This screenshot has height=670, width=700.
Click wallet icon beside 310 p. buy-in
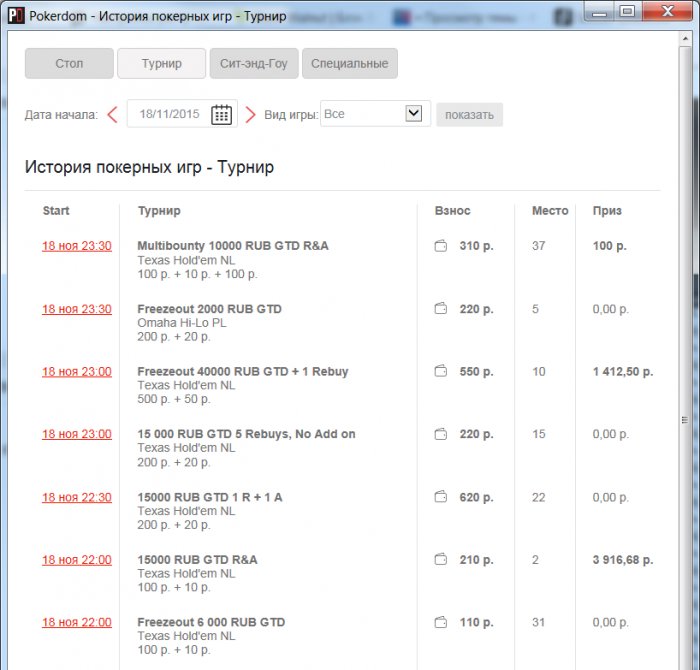(441, 246)
